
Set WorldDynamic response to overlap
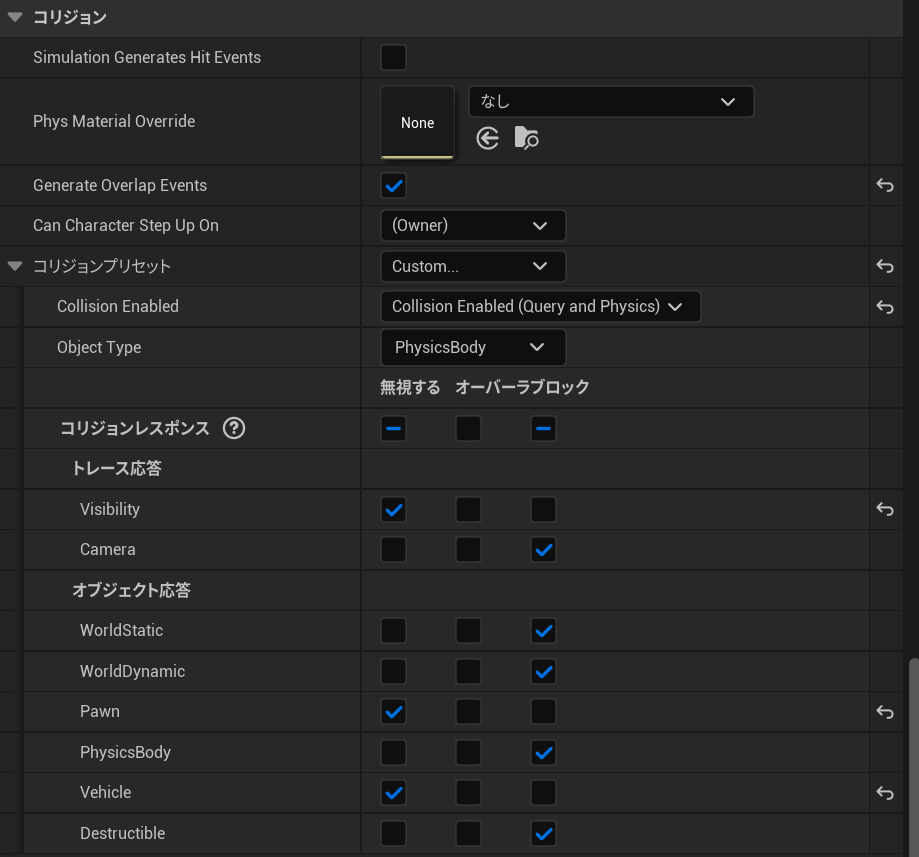pos(468,672)
